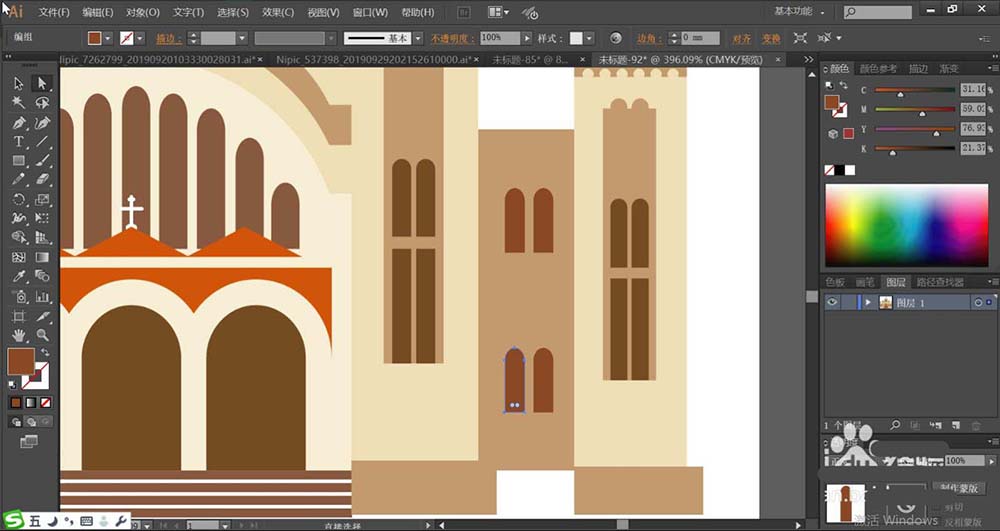Expand 图层 1 layer contents
The width and height of the screenshot is (1000, 531).
(868, 302)
